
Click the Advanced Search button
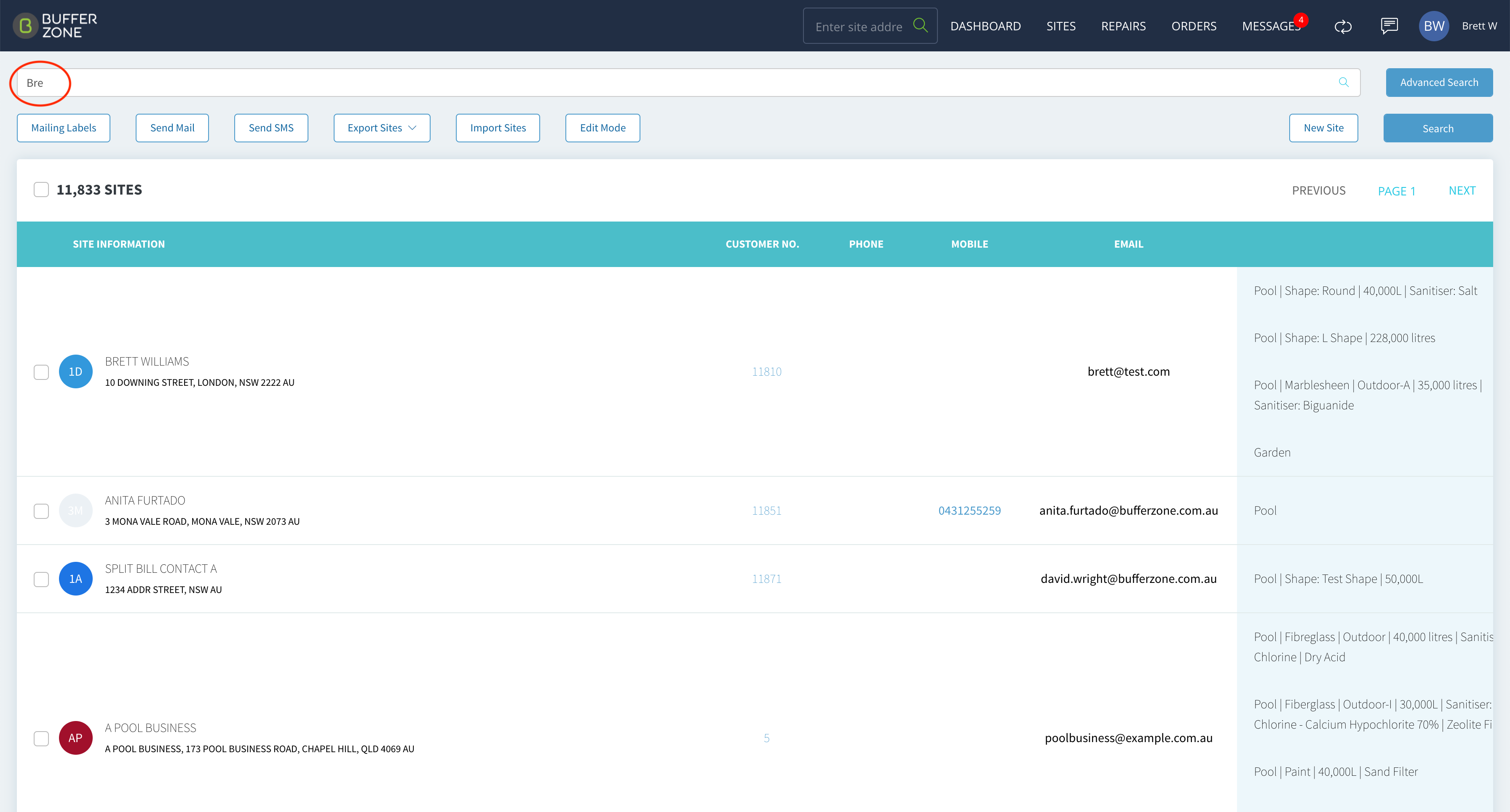click(1439, 82)
